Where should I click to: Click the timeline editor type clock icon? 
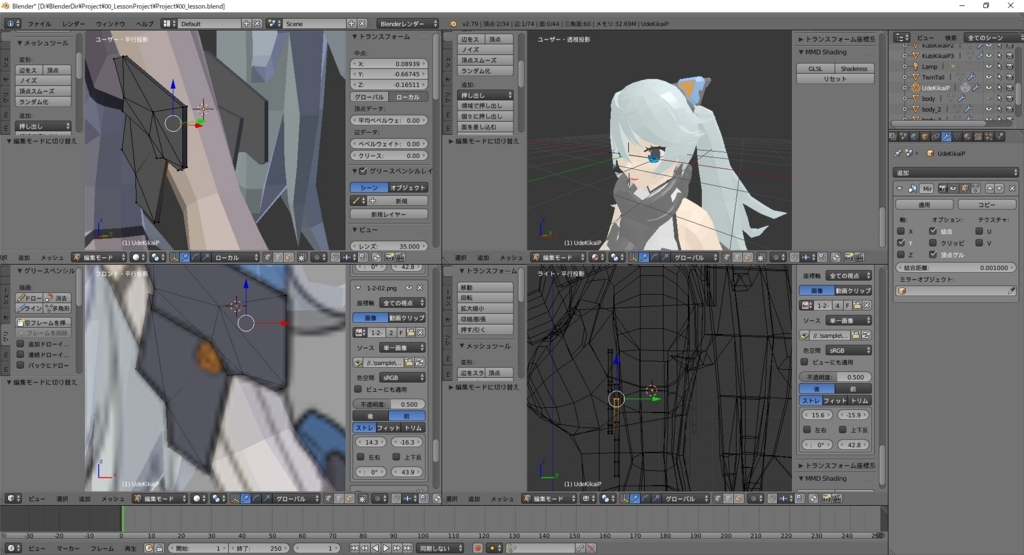[x=14, y=548]
